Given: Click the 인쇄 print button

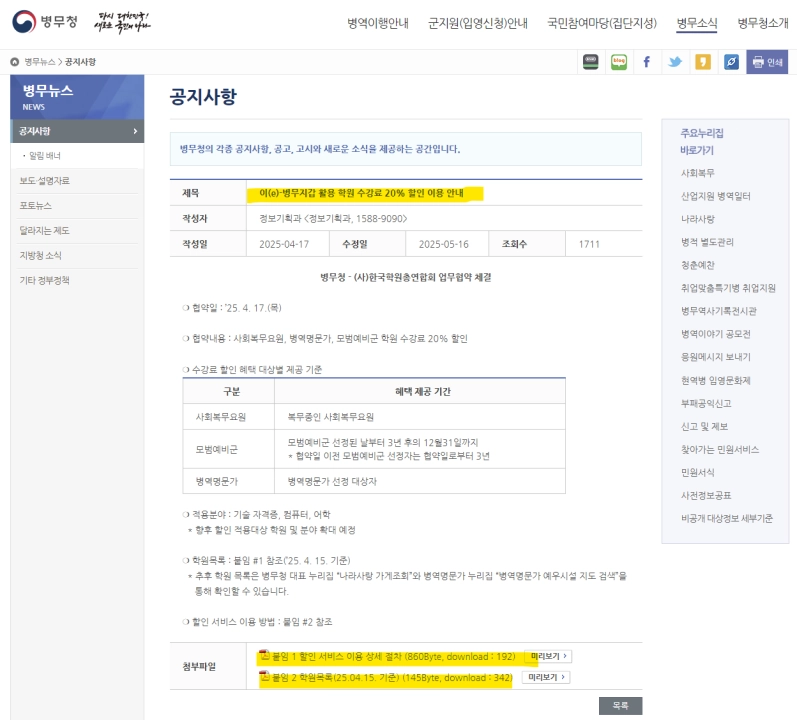Looking at the screenshot, I should [767, 62].
